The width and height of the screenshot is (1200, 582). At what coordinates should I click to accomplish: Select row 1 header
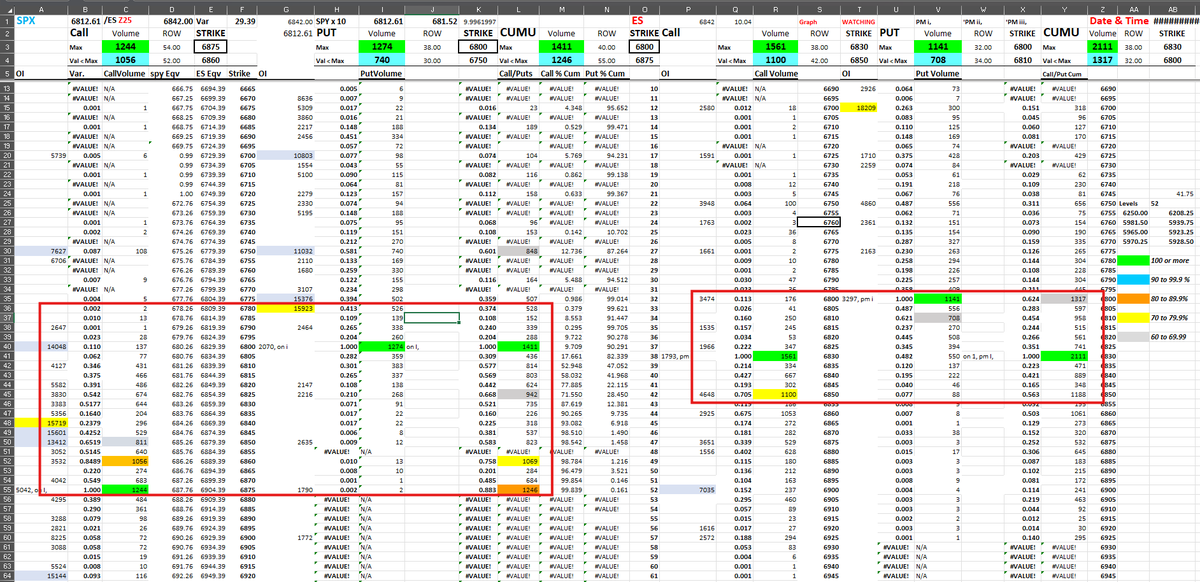(7, 19)
